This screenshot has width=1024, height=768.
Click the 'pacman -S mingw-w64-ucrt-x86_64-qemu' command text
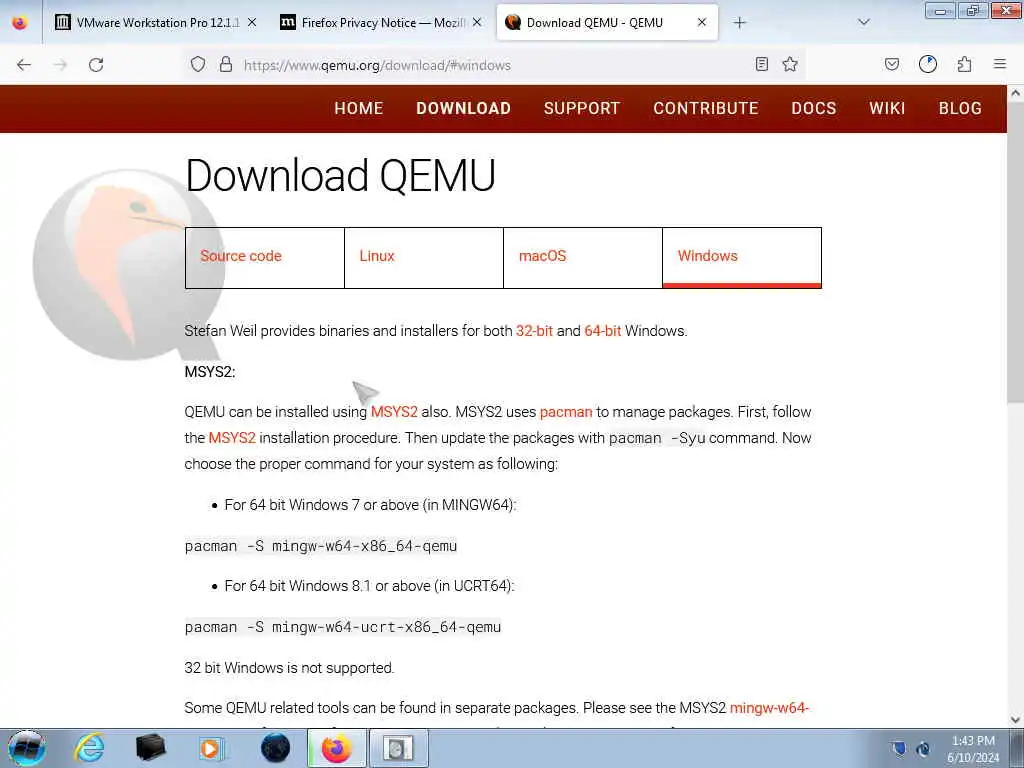[343, 627]
